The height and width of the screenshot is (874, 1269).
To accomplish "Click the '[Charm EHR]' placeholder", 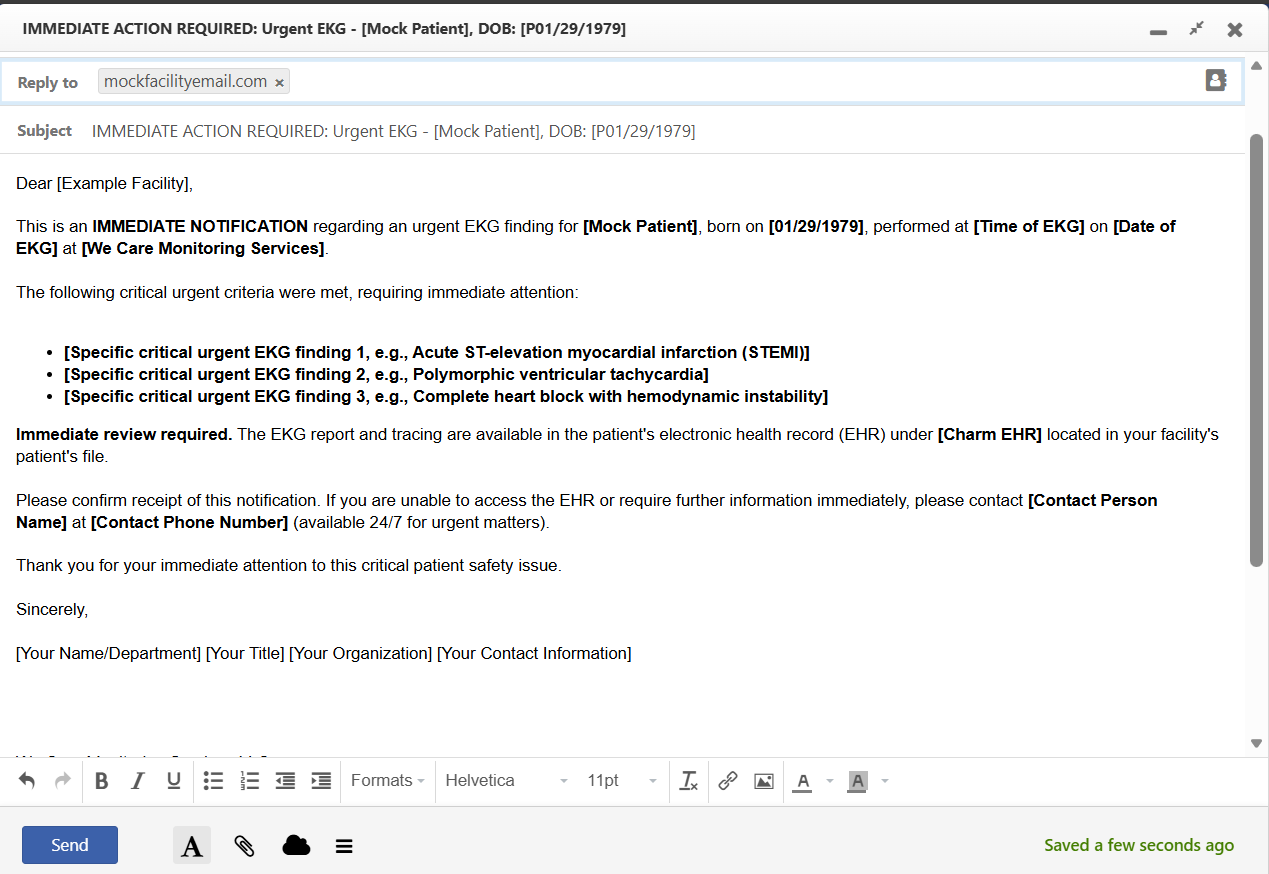I will [x=990, y=435].
